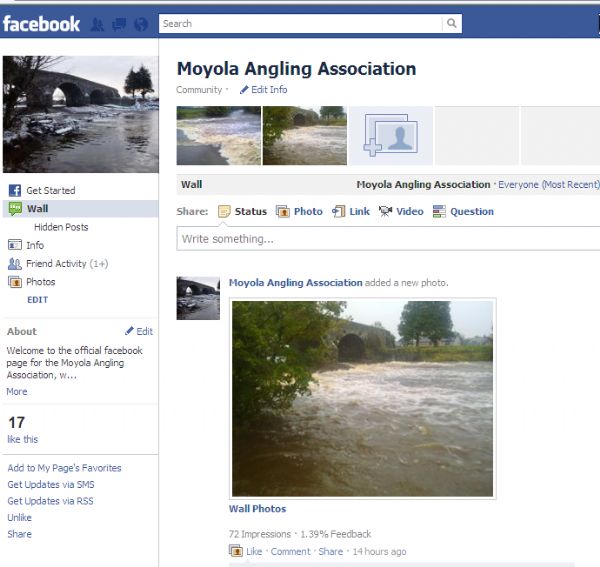Open the flooded river wall photo
600x567 pixels.
click(362, 397)
